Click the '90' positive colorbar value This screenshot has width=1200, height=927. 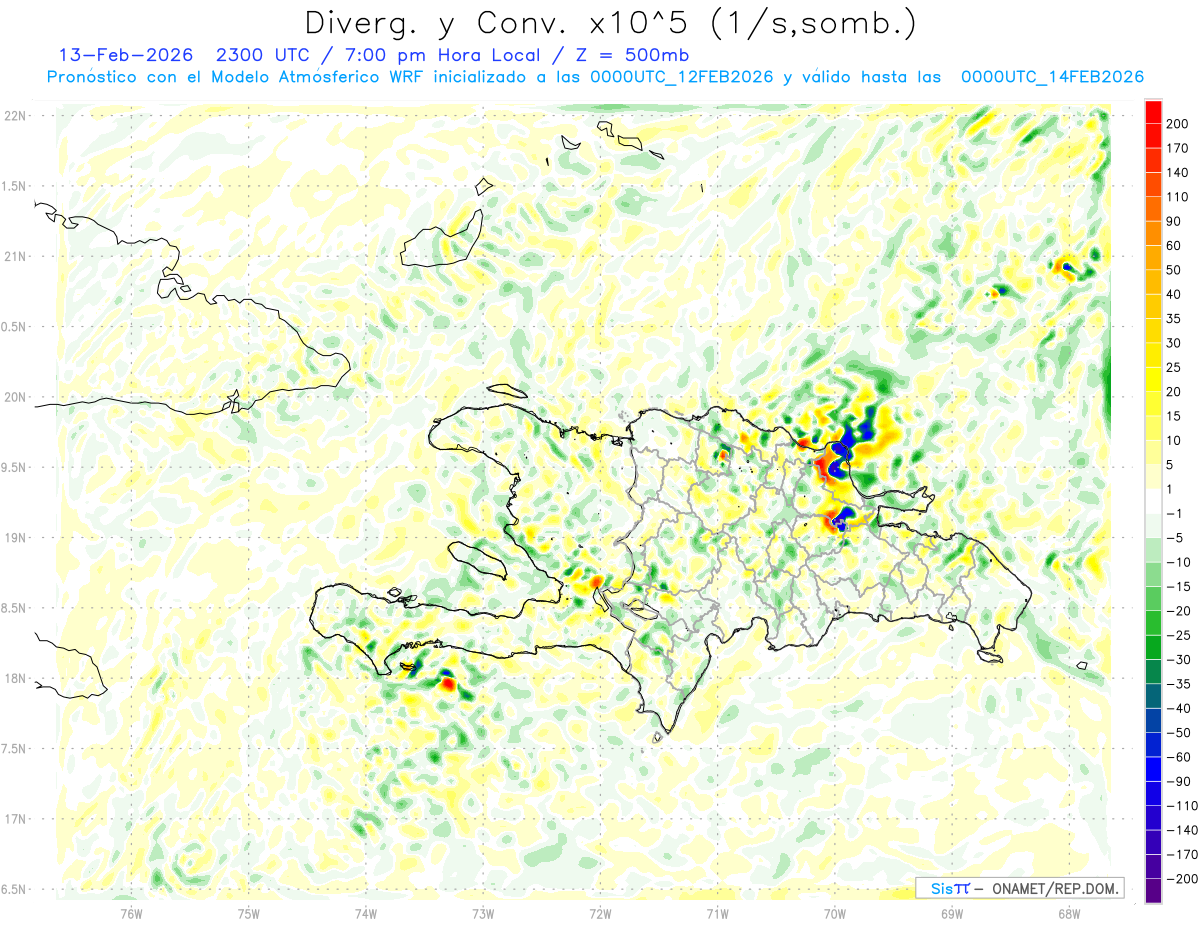click(x=1174, y=222)
